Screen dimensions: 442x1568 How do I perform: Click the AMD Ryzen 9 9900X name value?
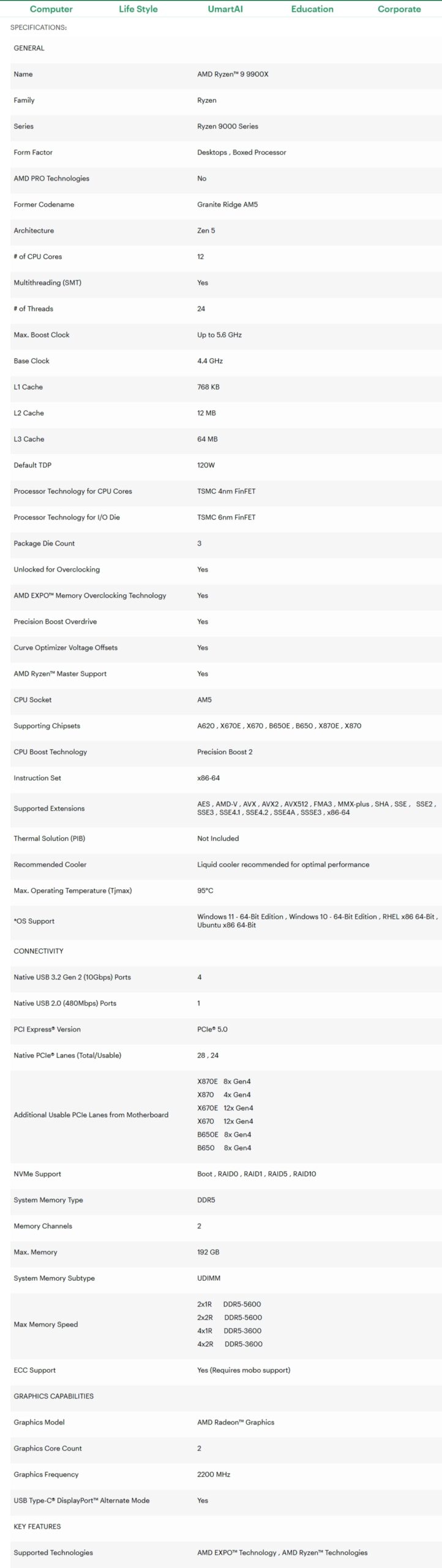pos(233,74)
